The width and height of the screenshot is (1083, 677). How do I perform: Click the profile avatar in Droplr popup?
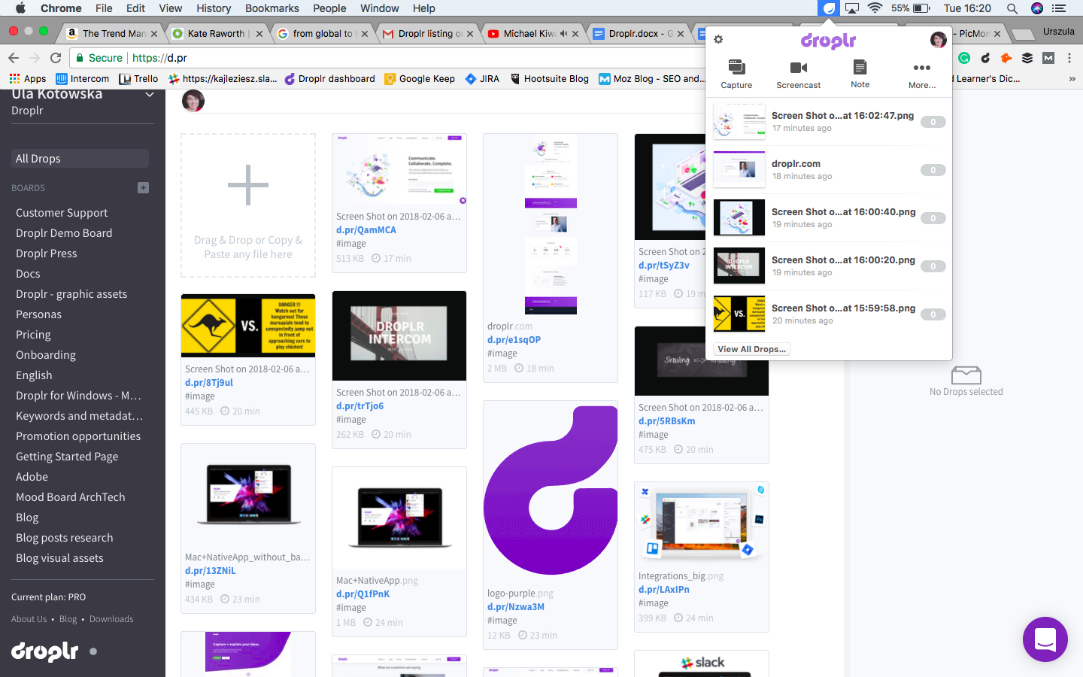[x=938, y=39]
